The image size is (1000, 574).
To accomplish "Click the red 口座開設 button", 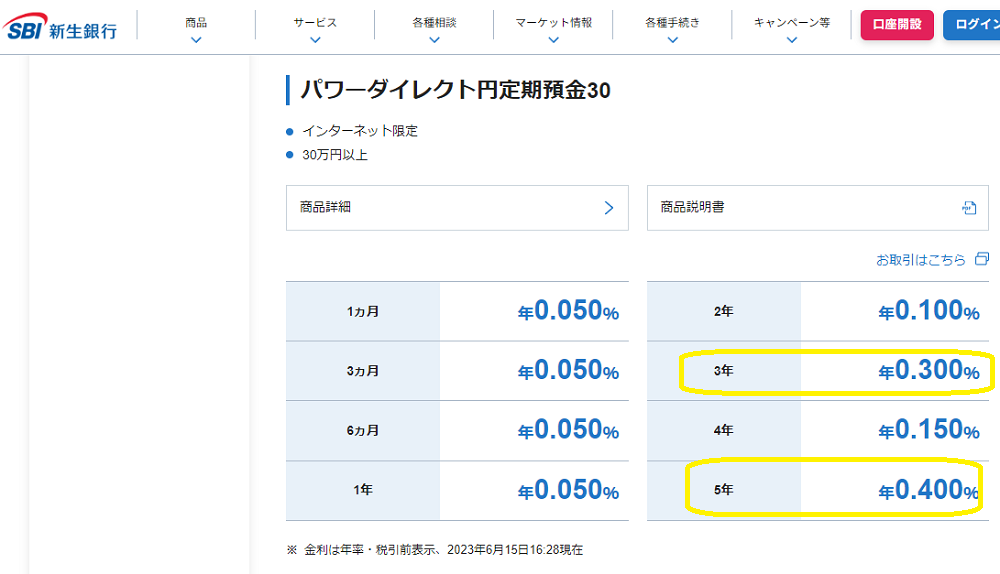I will tap(897, 25).
